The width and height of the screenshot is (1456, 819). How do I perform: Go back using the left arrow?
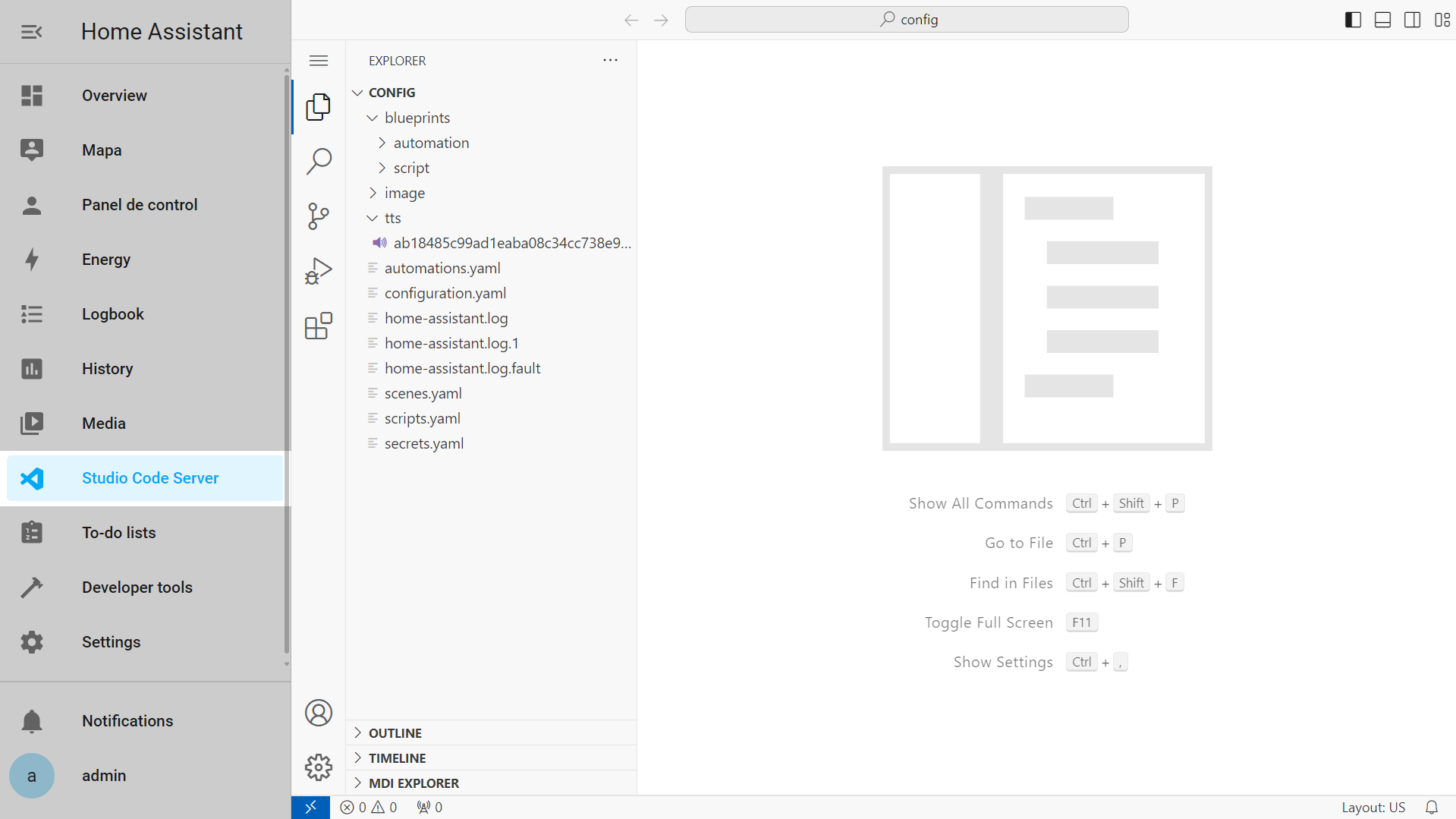coord(631,20)
